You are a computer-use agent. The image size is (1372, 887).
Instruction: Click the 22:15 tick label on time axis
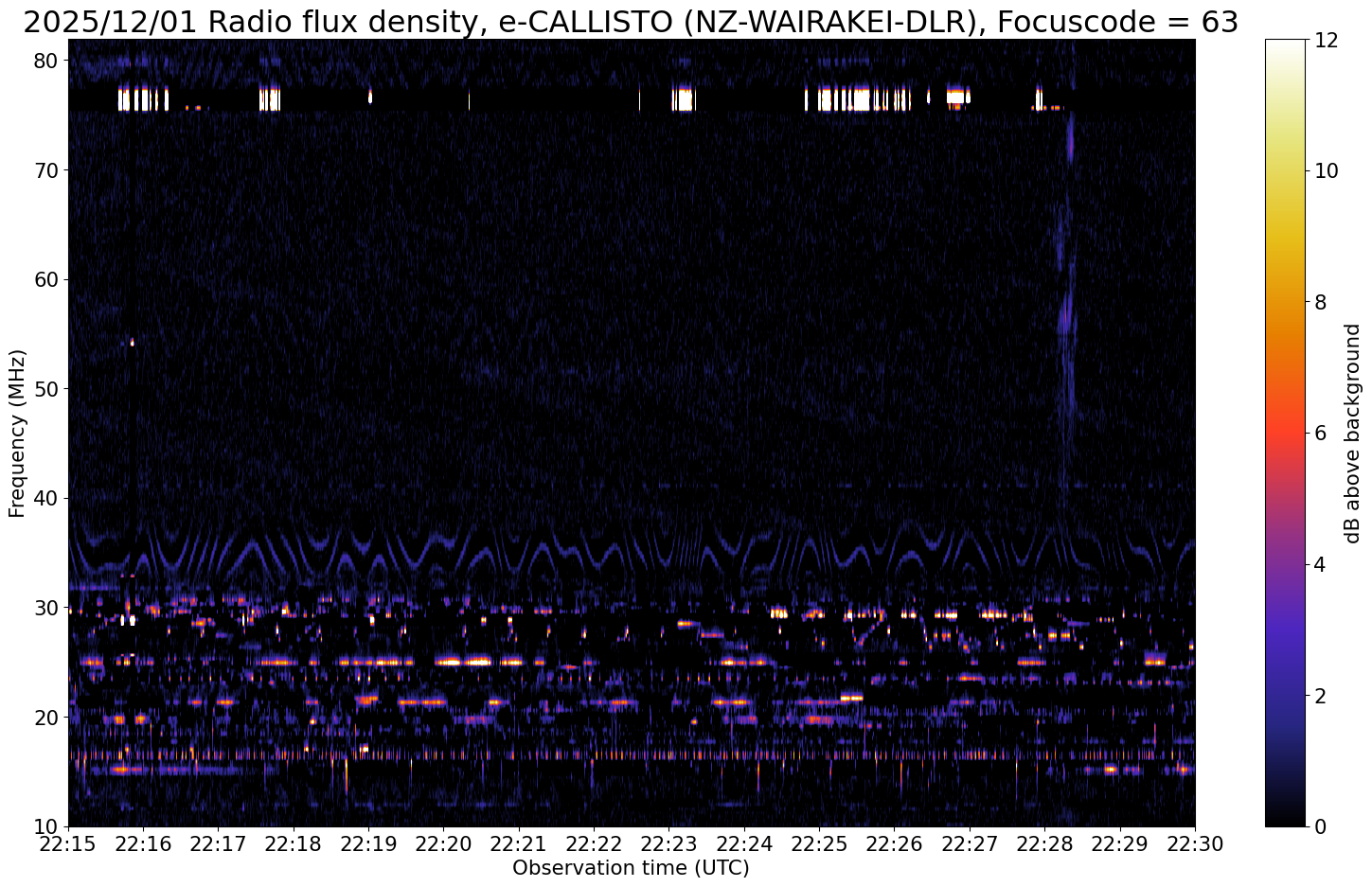point(68,843)
